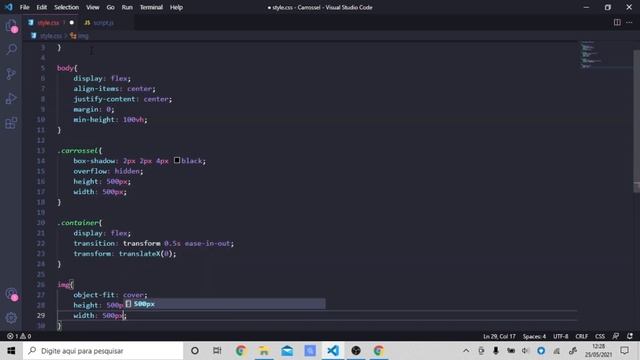Open the Selection menu
The image size is (640, 360).
coord(67,7)
